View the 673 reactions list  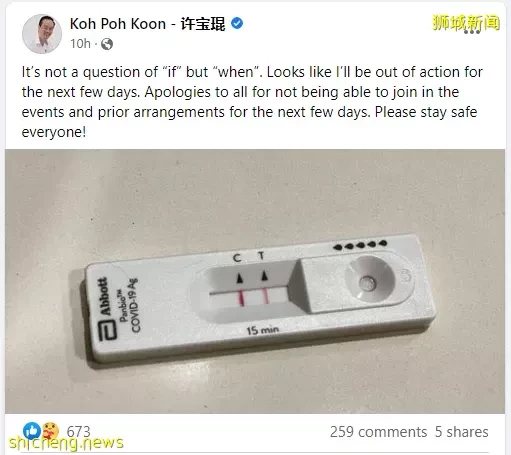tap(78, 431)
